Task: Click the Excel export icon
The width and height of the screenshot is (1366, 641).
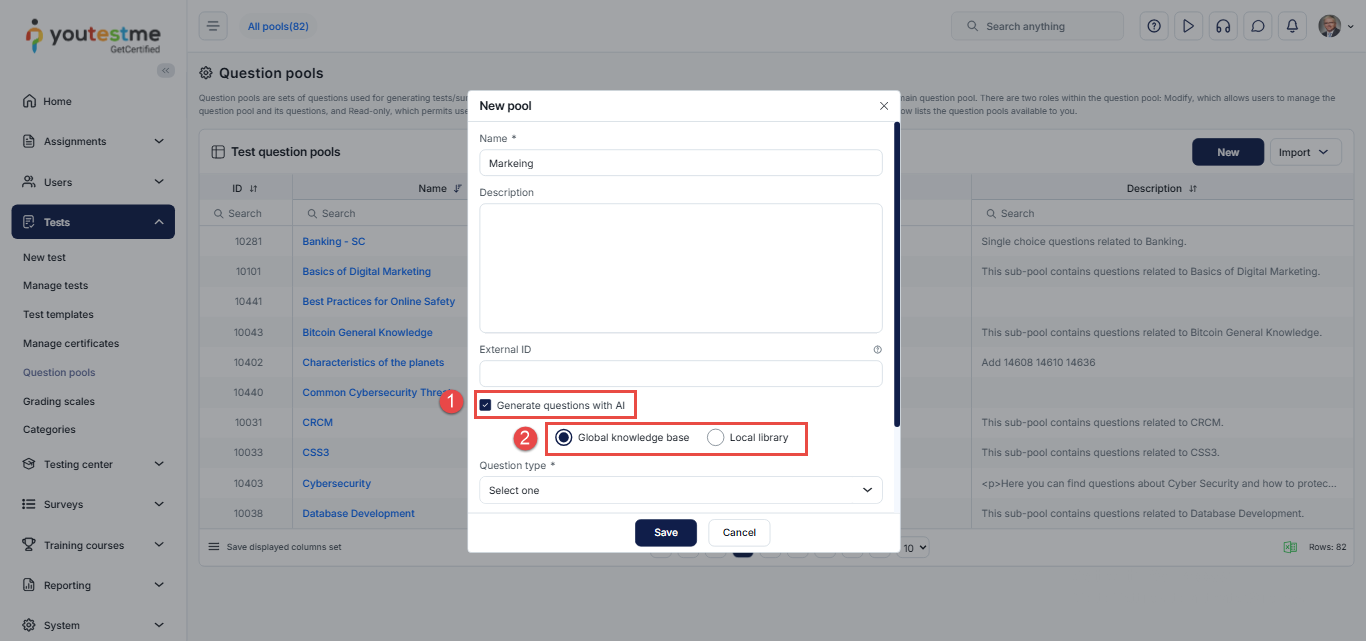Action: [x=1290, y=547]
